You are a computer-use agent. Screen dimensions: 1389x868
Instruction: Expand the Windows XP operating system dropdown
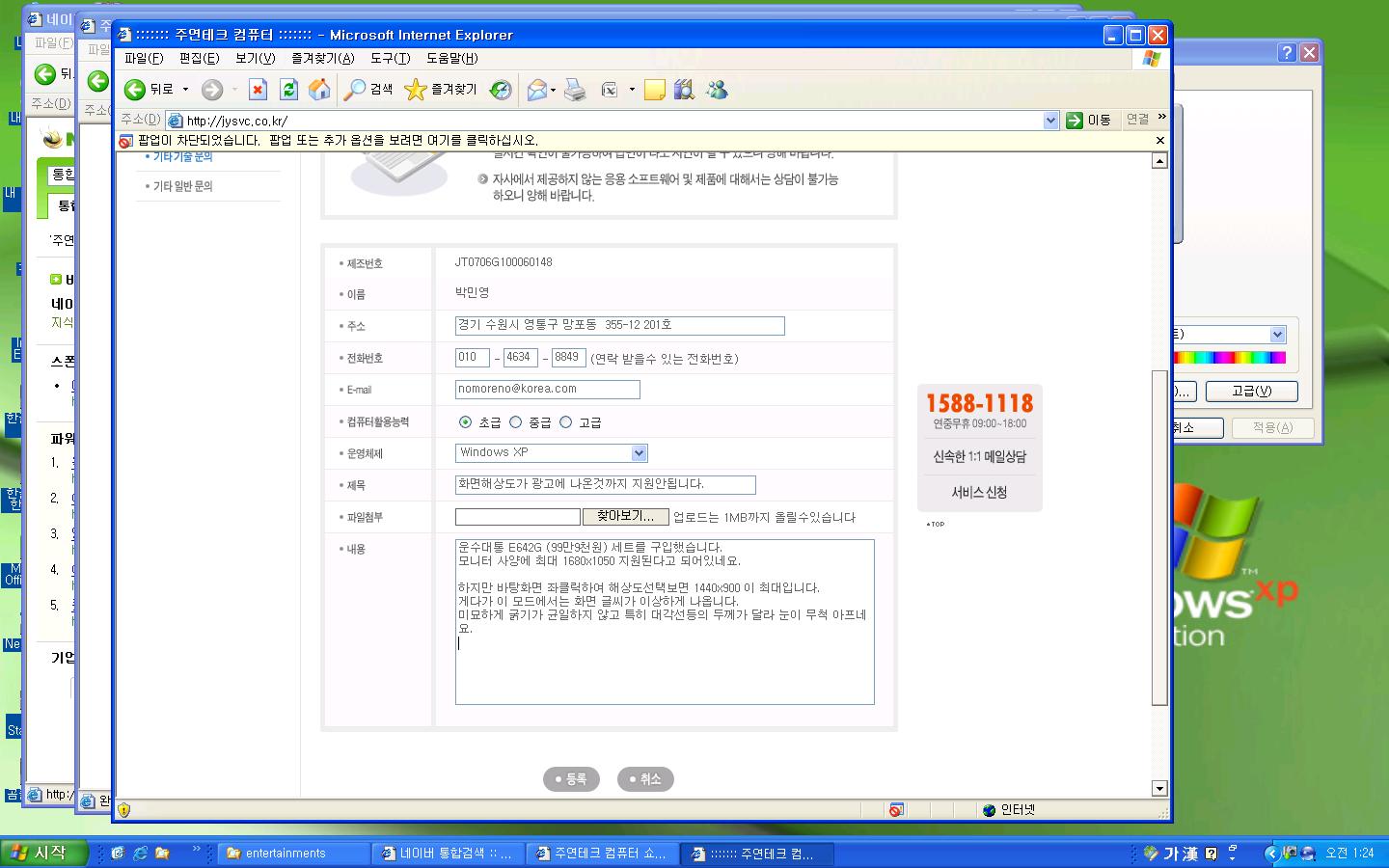639,453
